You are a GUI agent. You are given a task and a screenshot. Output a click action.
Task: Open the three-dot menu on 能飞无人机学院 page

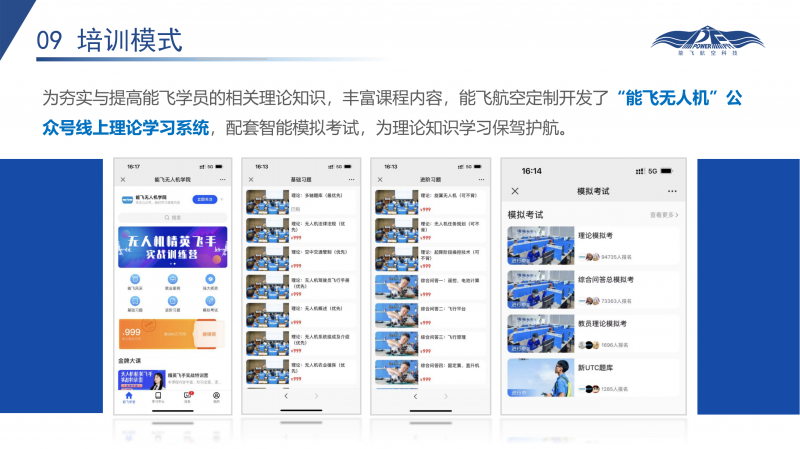pyautogui.click(x=222, y=180)
